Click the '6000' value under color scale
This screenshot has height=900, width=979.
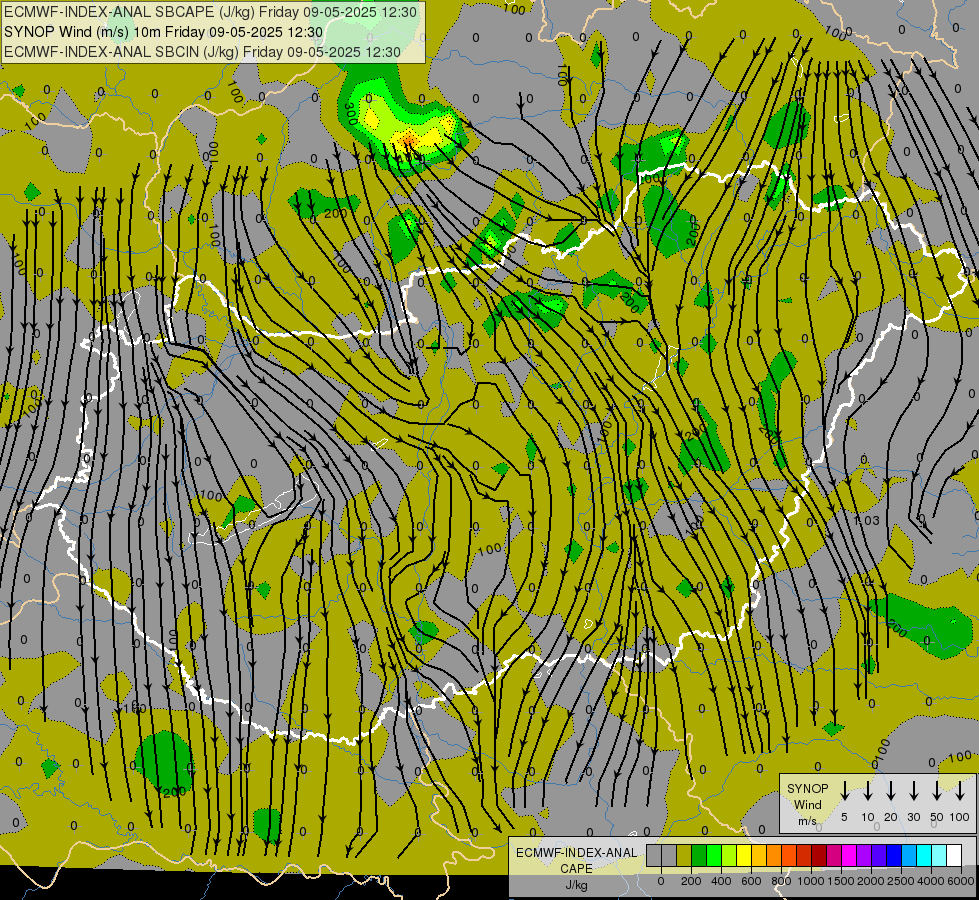[961, 881]
